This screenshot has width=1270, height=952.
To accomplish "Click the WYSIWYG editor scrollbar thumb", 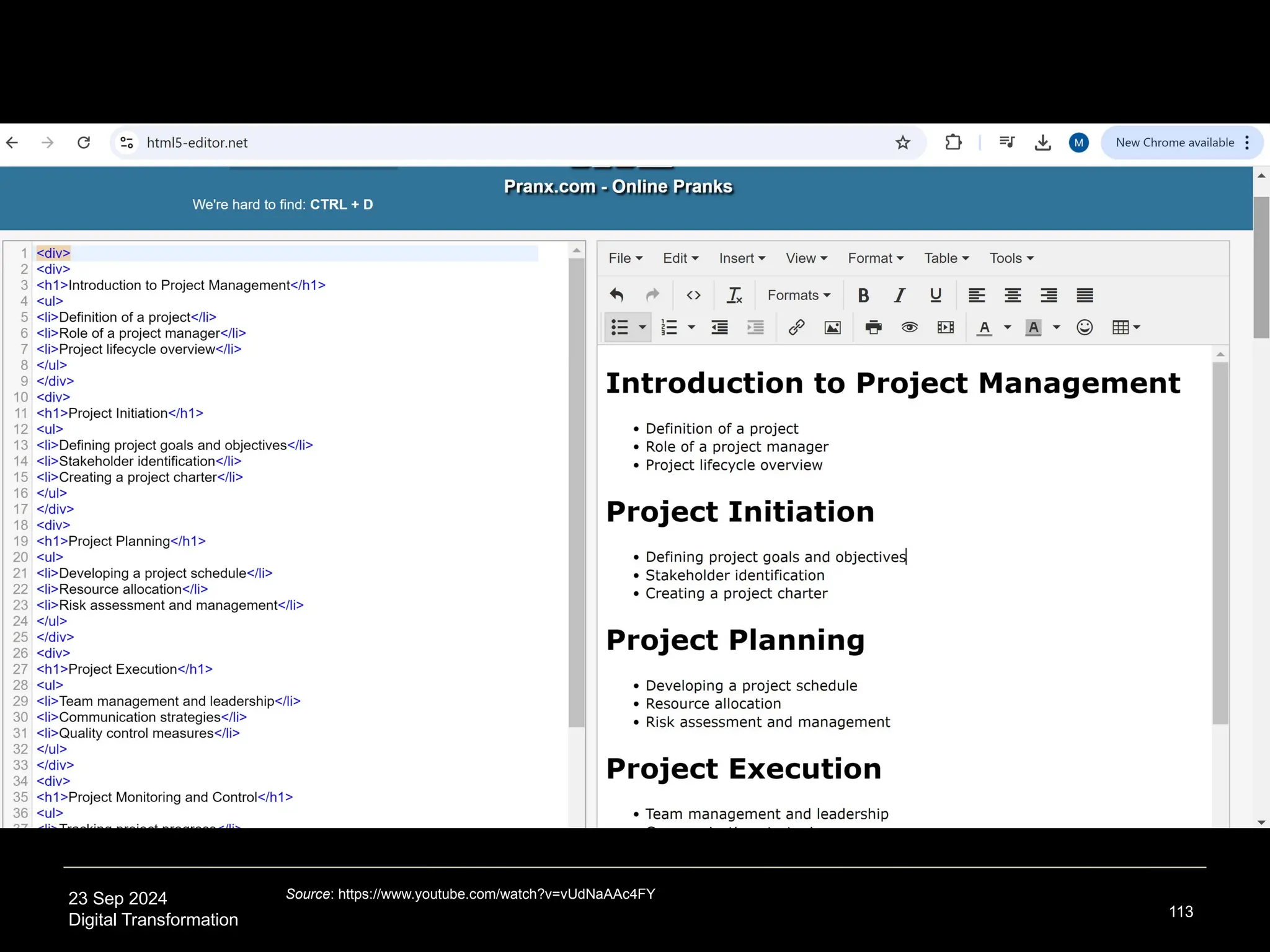I will [1220, 543].
